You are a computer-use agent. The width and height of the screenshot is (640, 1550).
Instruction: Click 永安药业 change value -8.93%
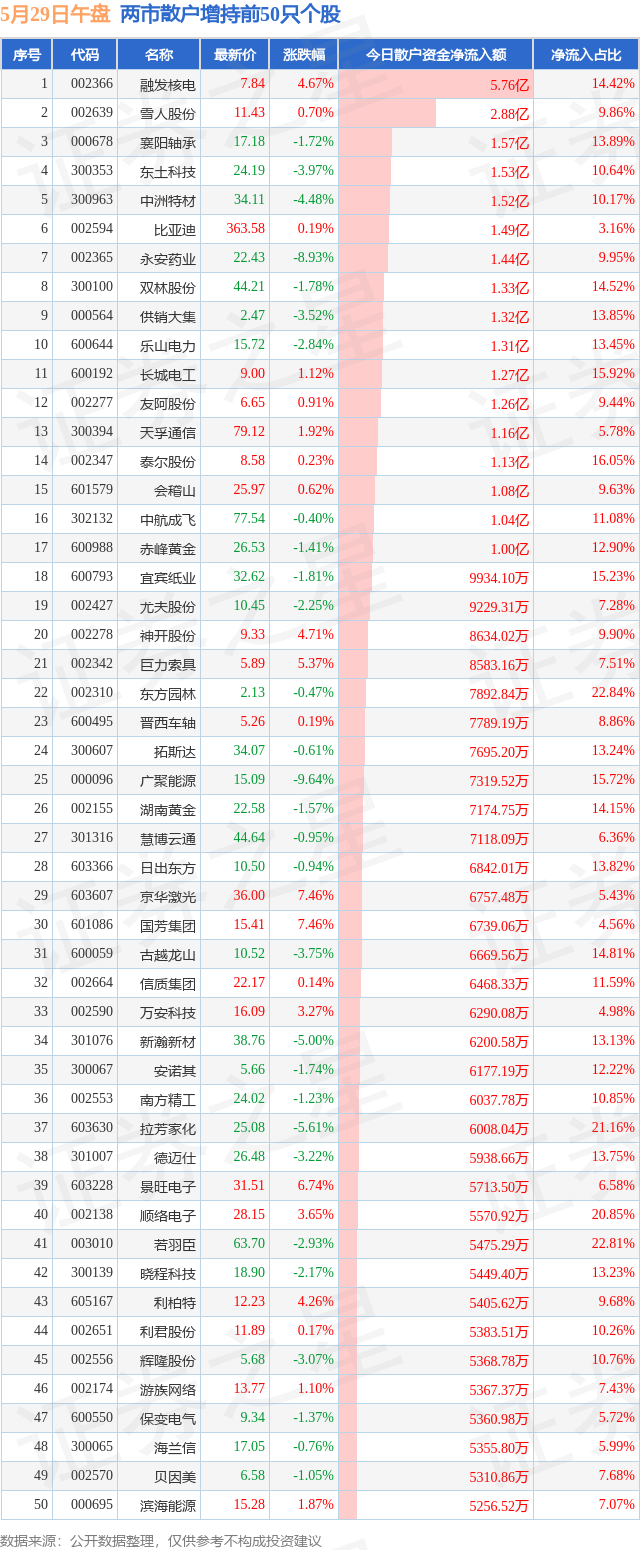314,258
